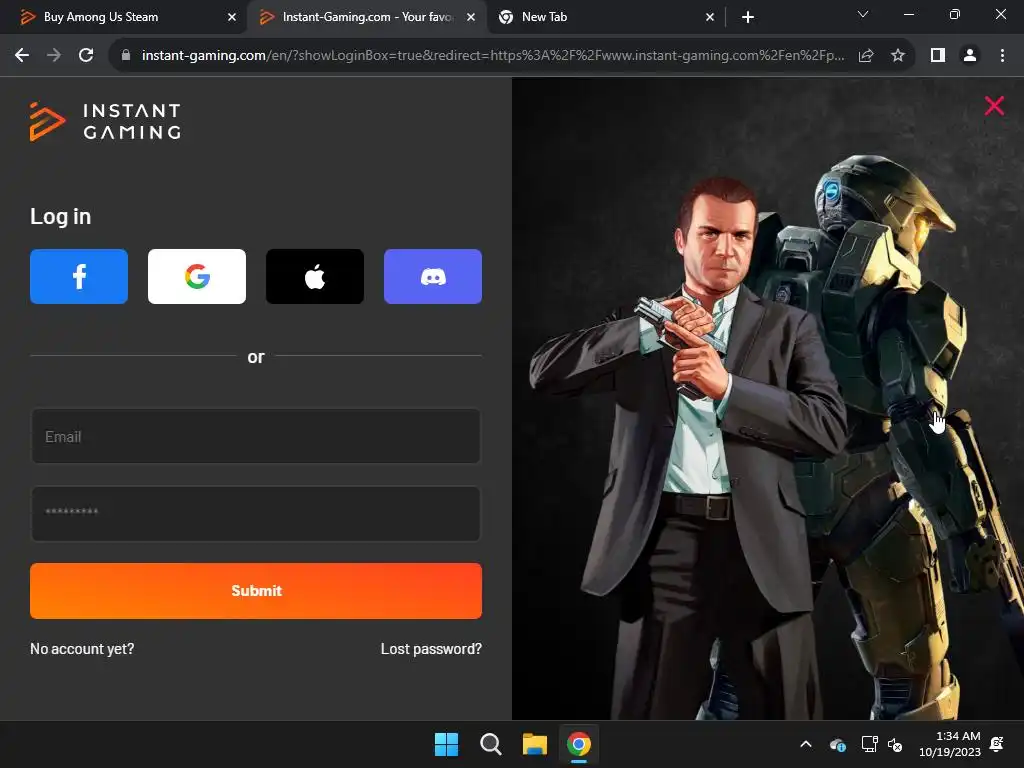Image resolution: width=1024 pixels, height=768 pixels.
Task: Open a new browser tab with plus
Action: (748, 17)
